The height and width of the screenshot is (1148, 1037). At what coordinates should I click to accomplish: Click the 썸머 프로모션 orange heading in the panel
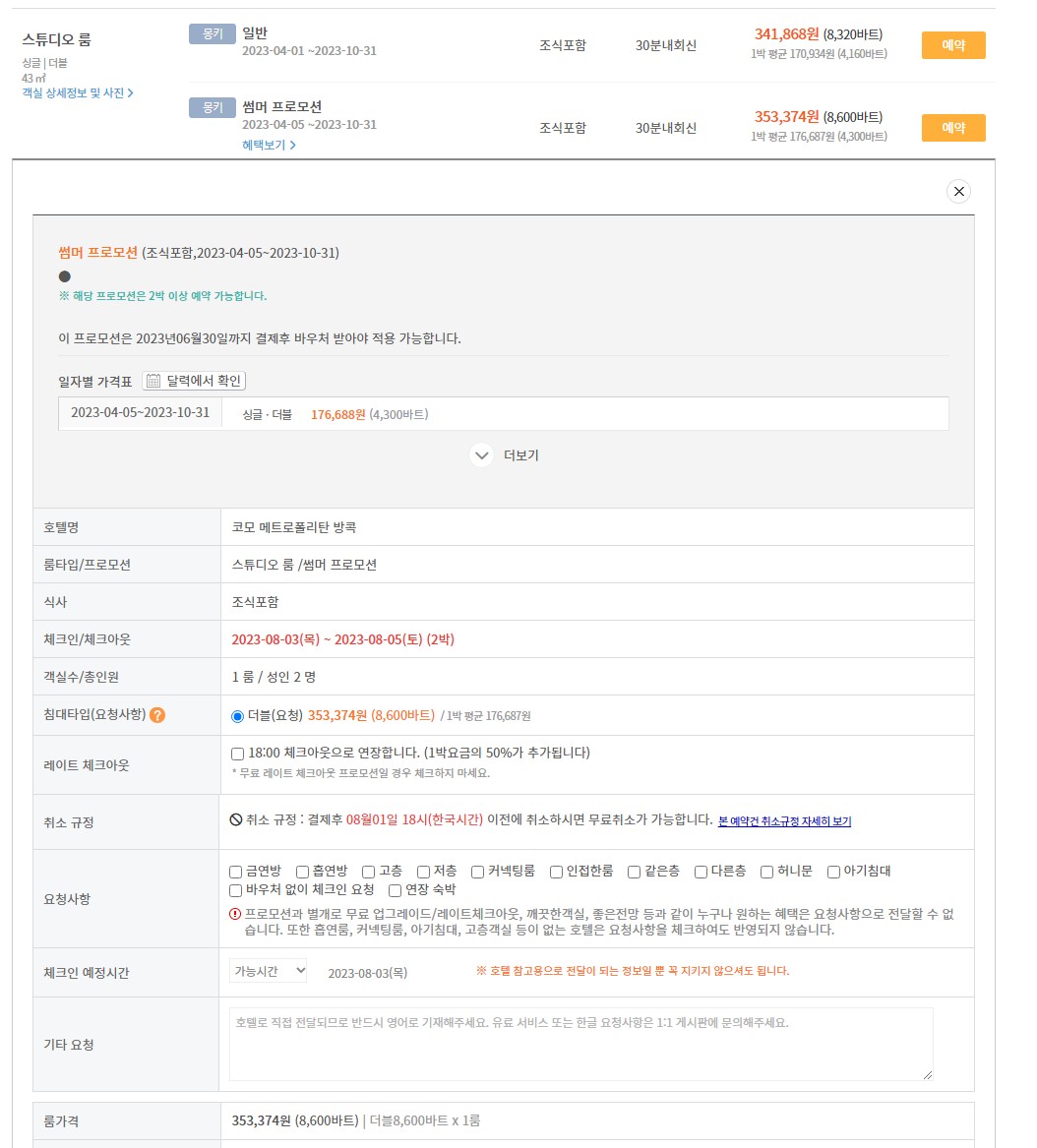(98, 253)
